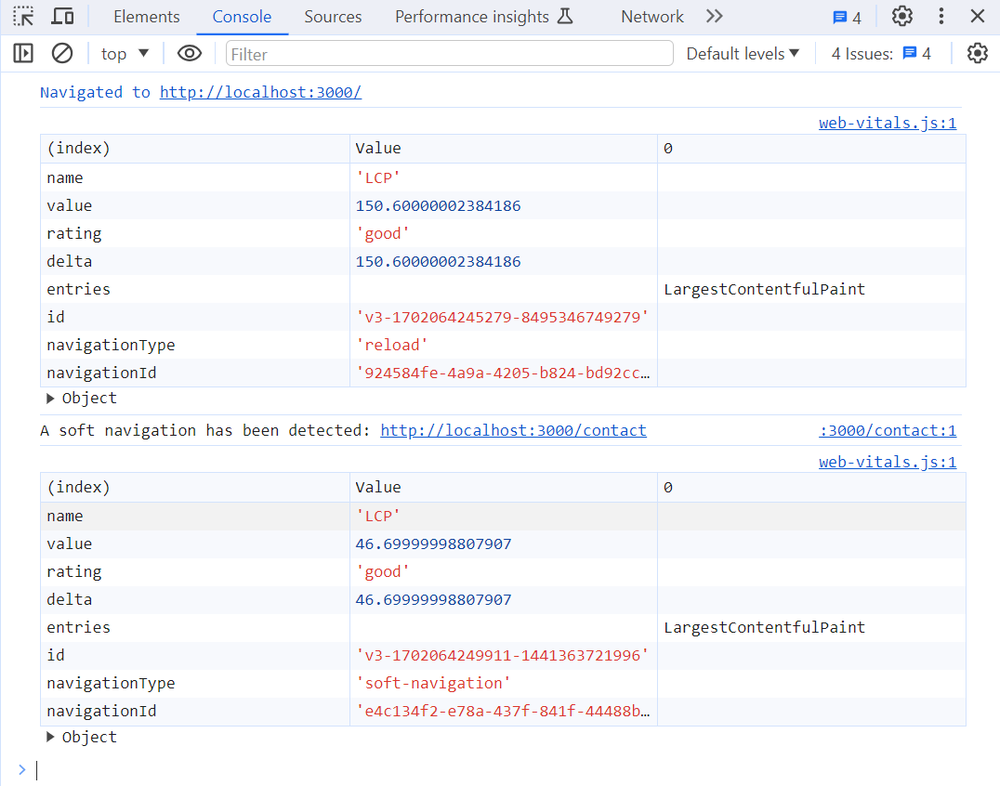
Task: Open console settings gear
Action: pos(977,53)
